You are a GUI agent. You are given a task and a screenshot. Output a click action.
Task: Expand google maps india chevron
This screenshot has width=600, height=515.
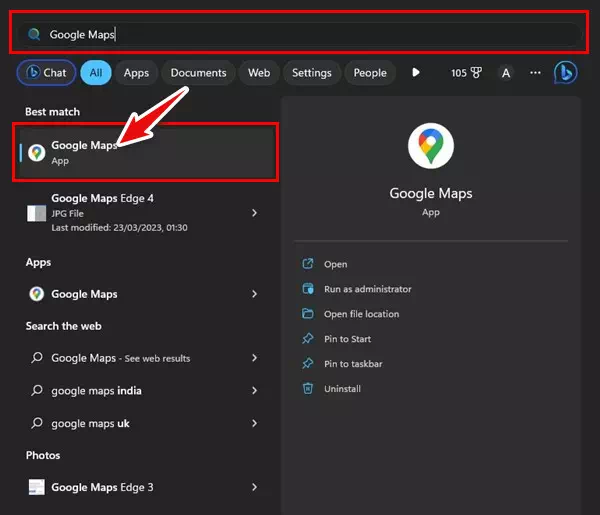[x=254, y=391]
